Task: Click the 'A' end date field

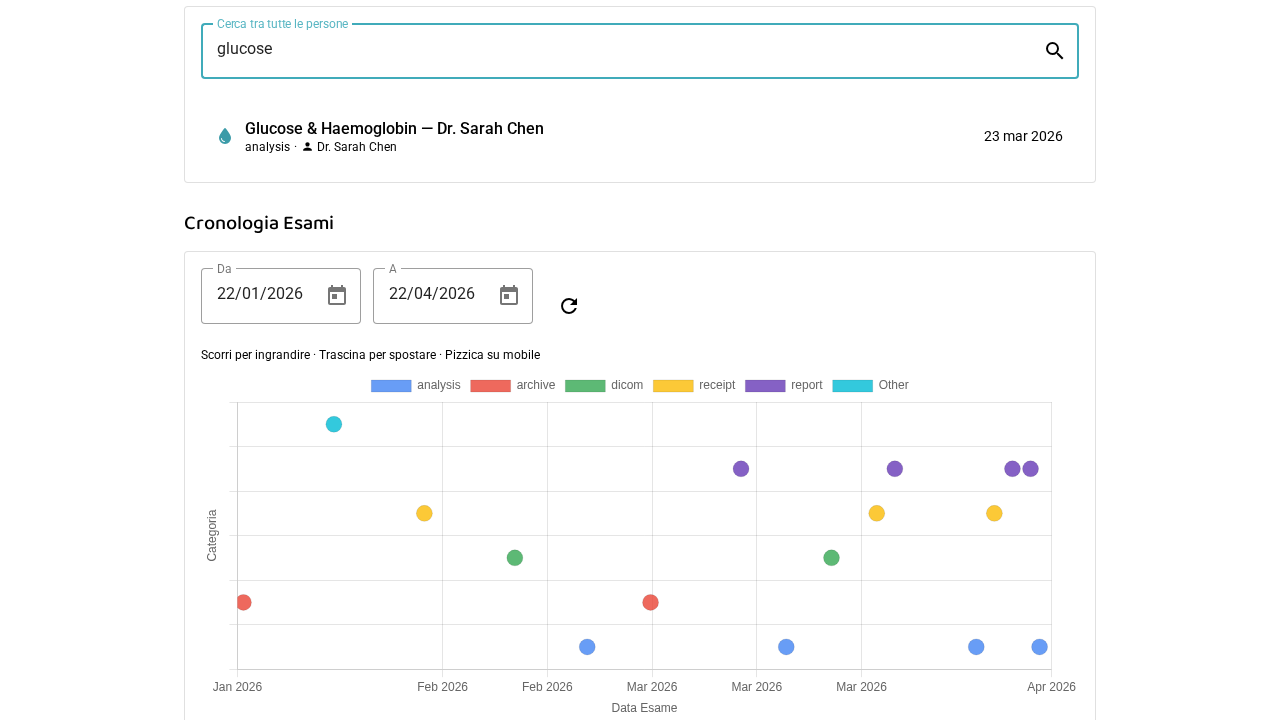Action: tap(432, 294)
